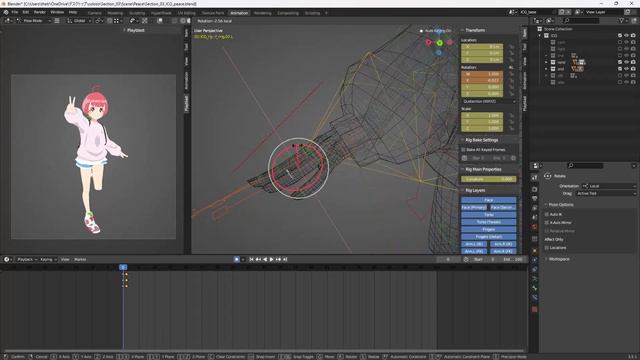
Task: Click the Rotation X value field
Action: [482, 81]
